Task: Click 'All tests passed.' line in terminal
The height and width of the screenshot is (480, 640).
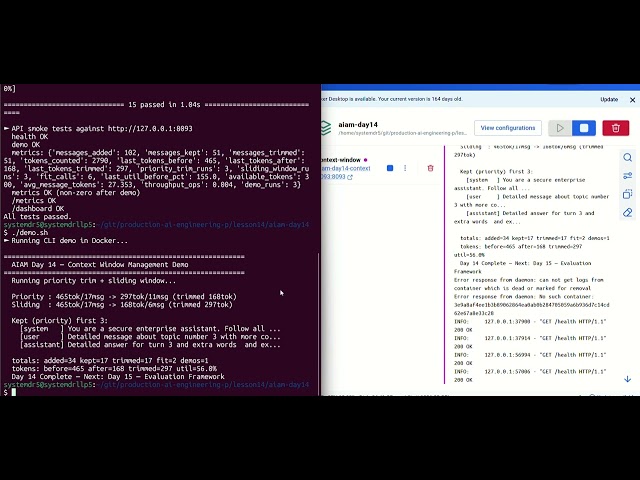Action: coord(38,217)
